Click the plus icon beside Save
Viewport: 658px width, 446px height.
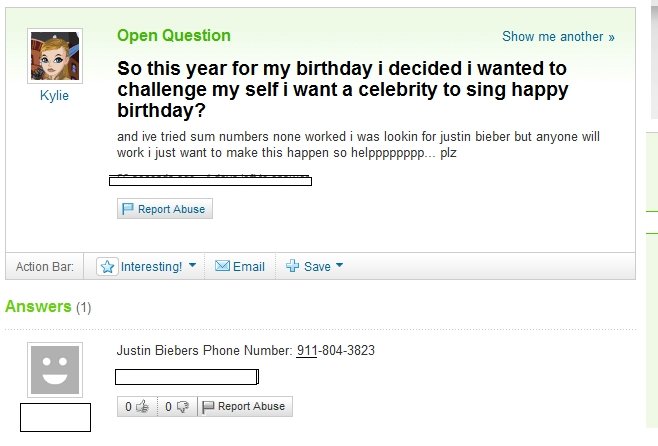coord(292,266)
